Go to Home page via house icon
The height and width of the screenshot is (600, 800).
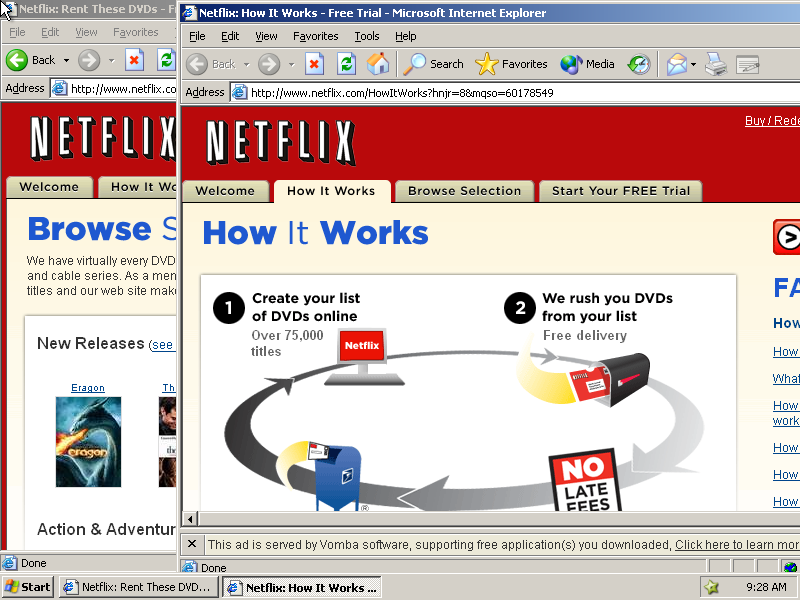coord(378,64)
